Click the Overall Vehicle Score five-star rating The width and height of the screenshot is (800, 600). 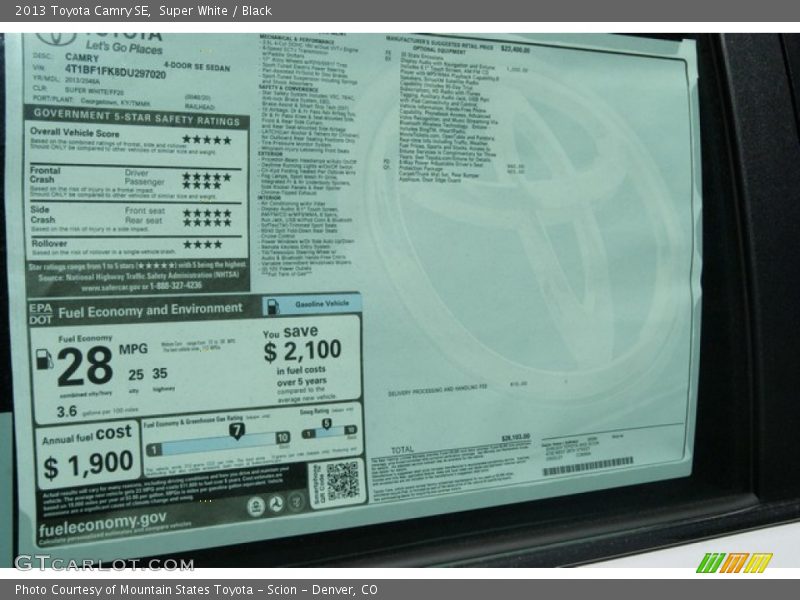tap(207, 140)
